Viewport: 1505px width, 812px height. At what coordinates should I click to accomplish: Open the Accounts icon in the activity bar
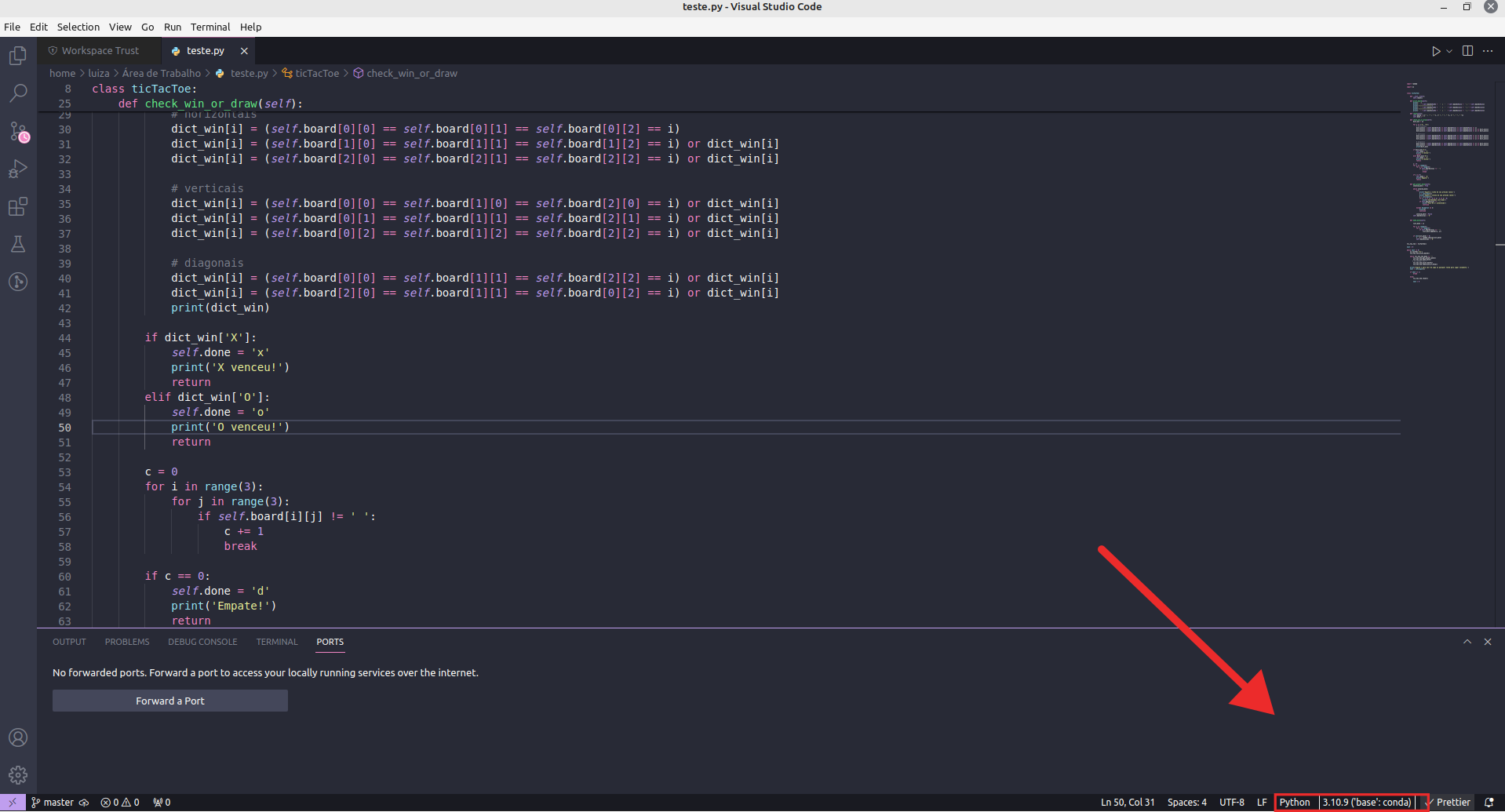coord(18,737)
